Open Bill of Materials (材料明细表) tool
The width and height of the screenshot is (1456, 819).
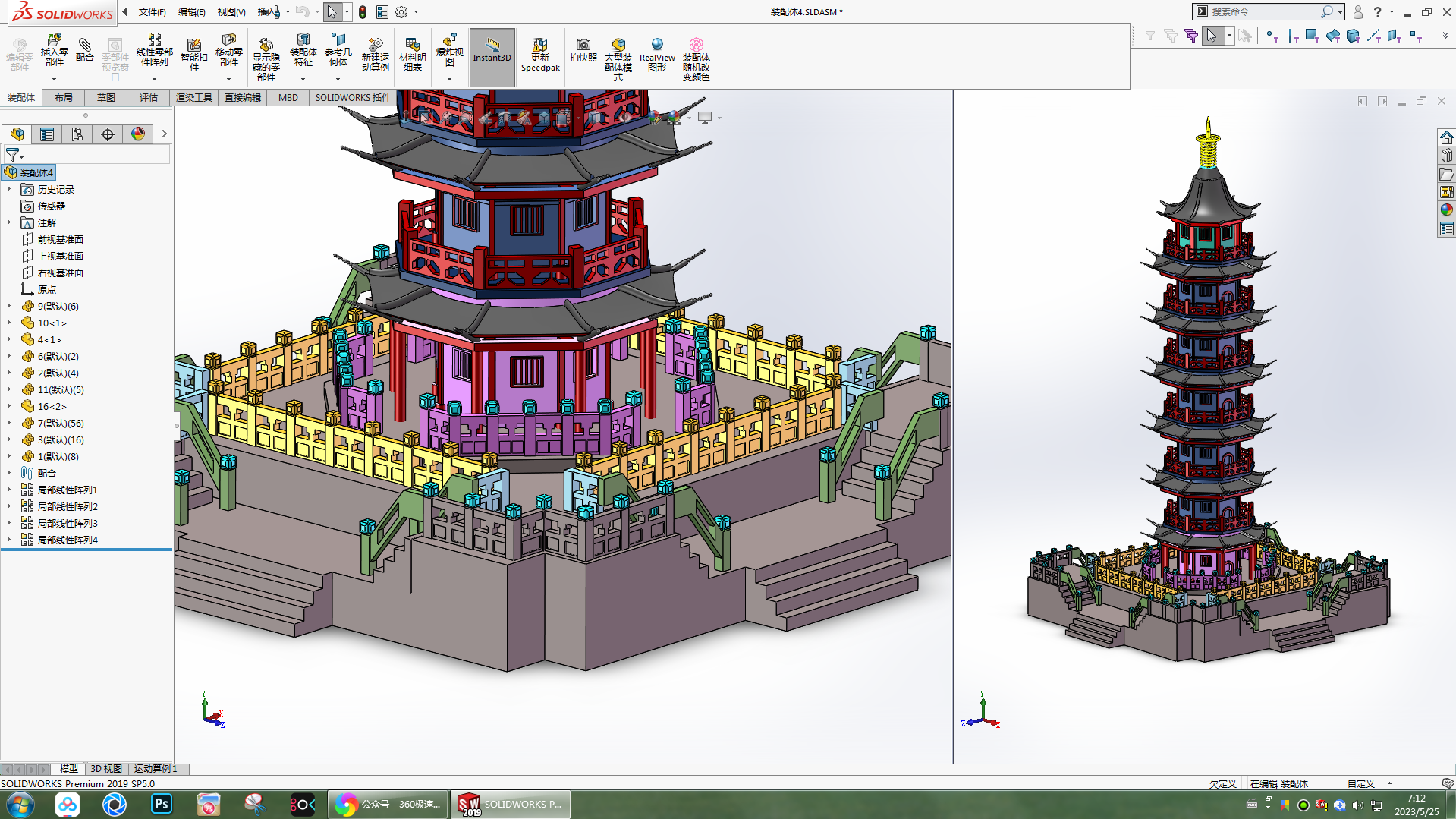click(412, 55)
